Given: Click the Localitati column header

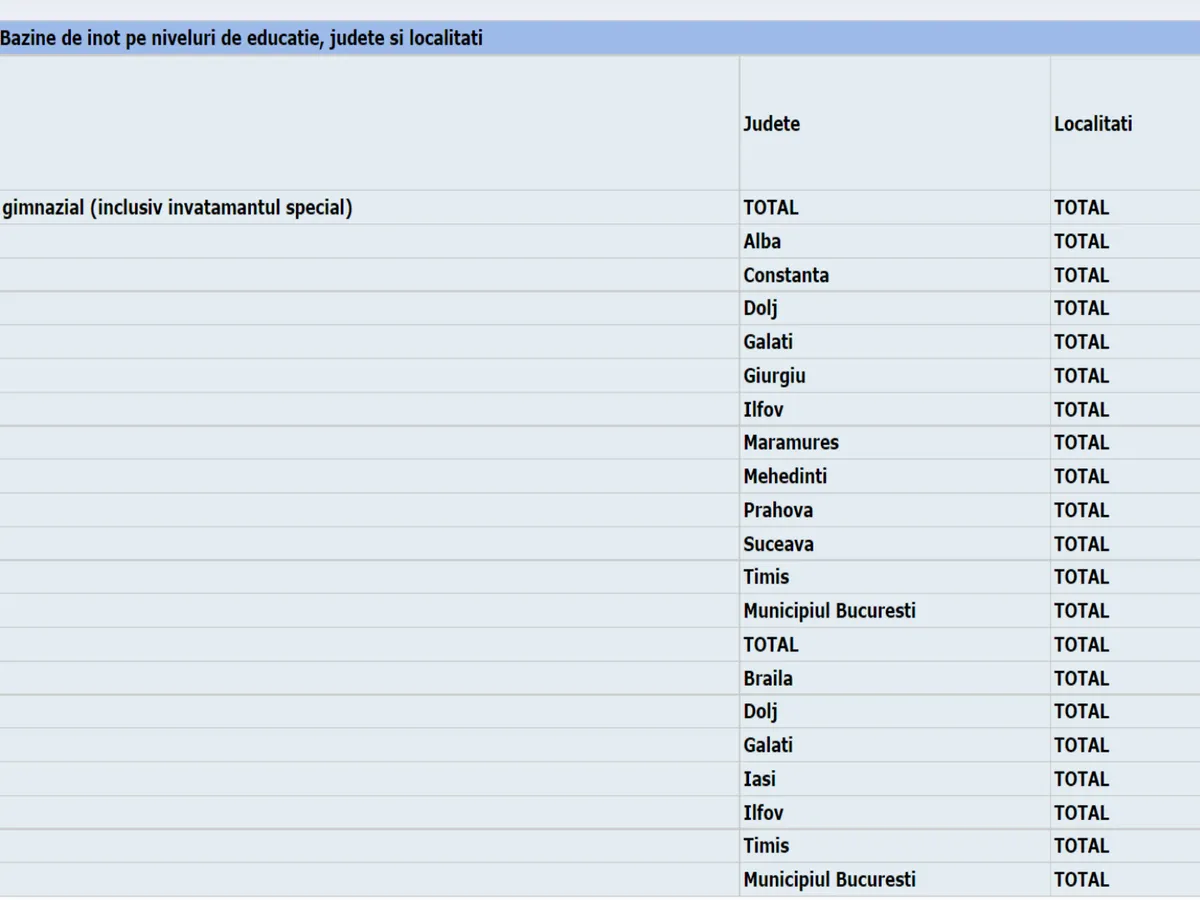Looking at the screenshot, I should point(1093,124).
